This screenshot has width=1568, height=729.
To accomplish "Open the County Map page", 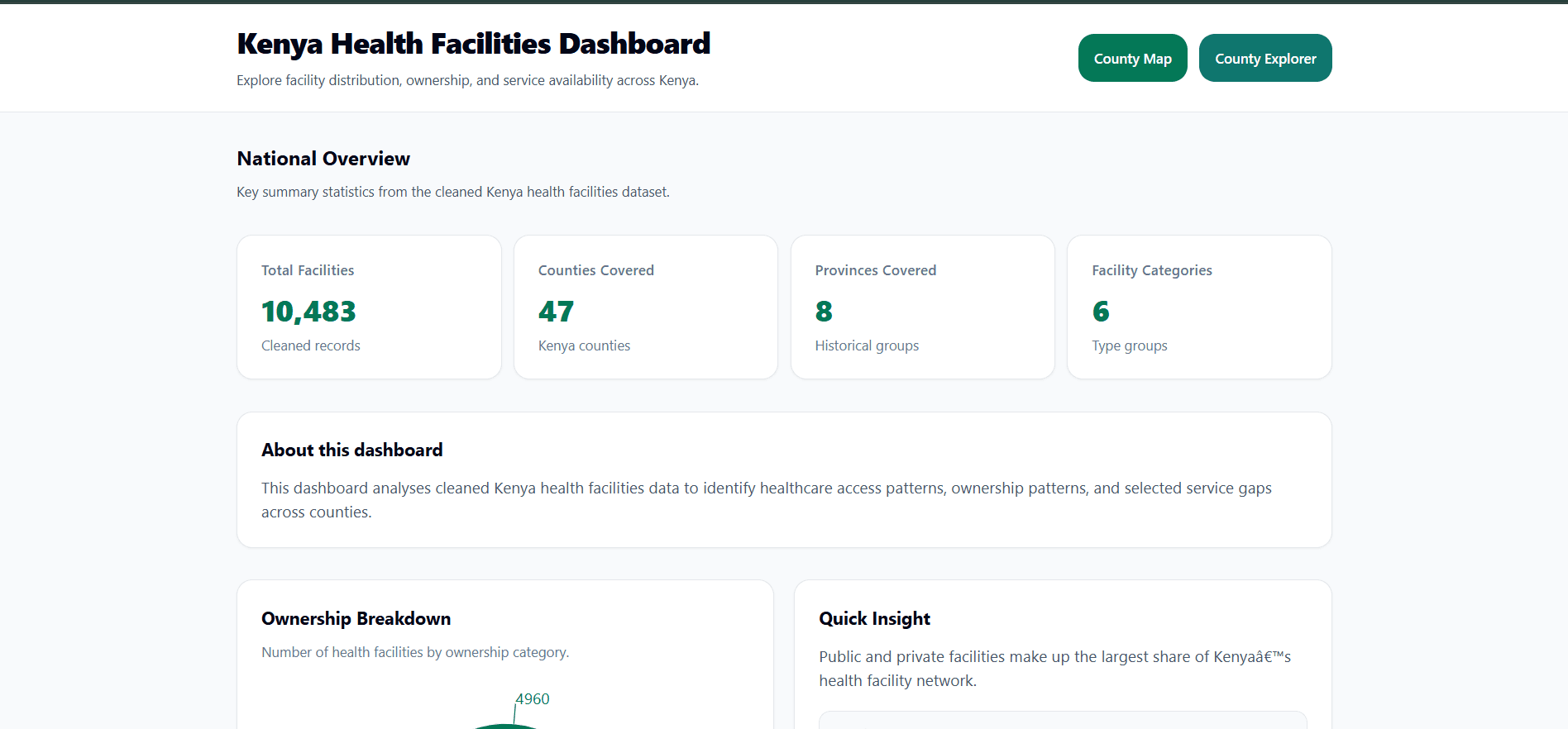I will [x=1132, y=58].
